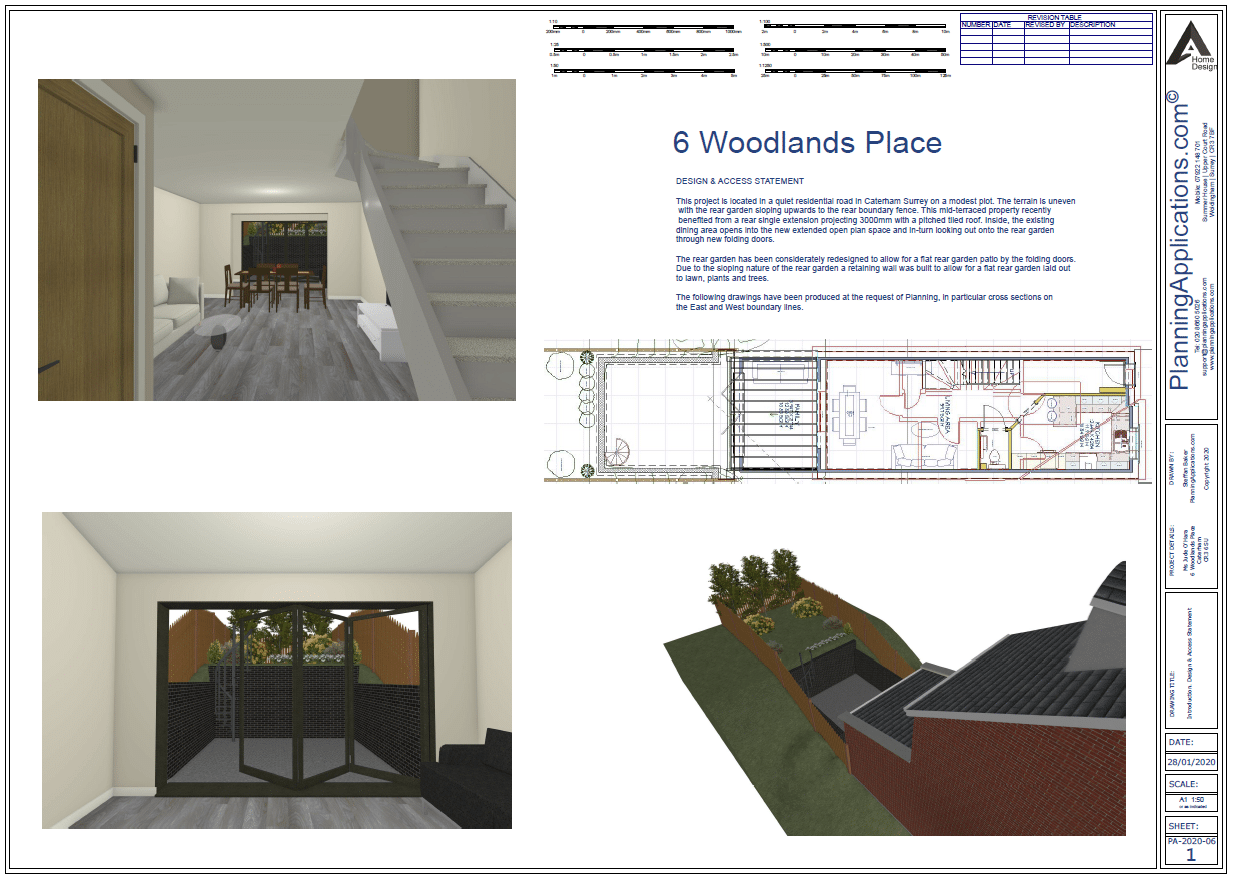The image size is (1234, 880).
Task: Click the 1:1250 scale bar
Action: 854,72
